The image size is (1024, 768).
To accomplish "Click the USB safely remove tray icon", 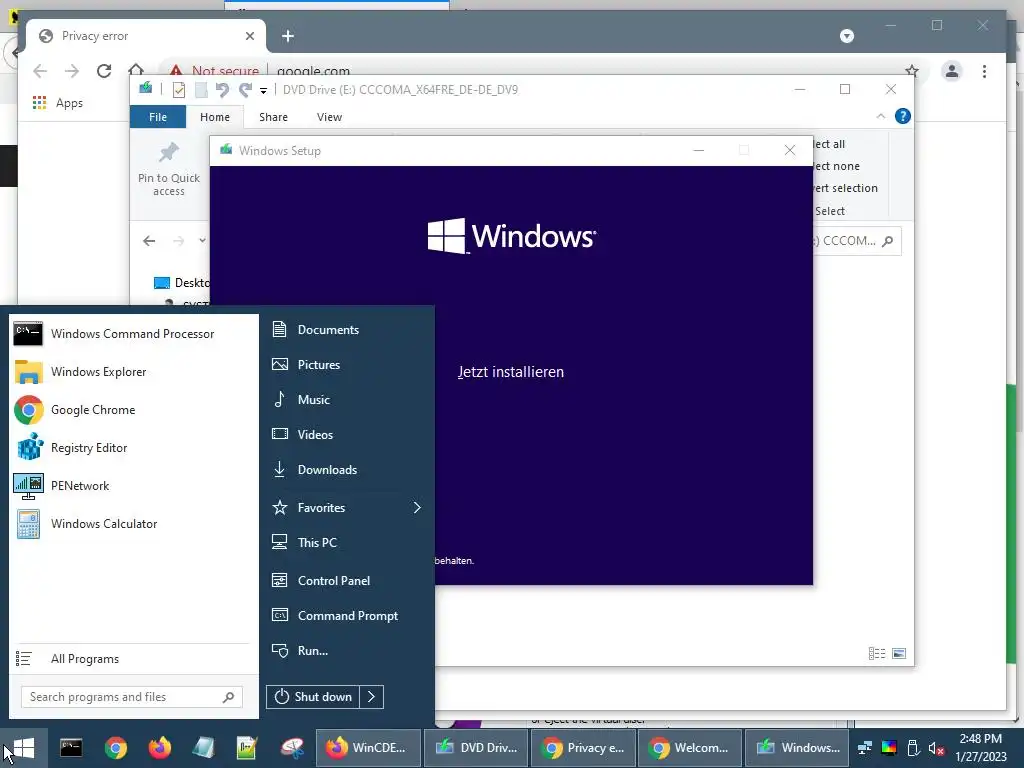I will (913, 748).
